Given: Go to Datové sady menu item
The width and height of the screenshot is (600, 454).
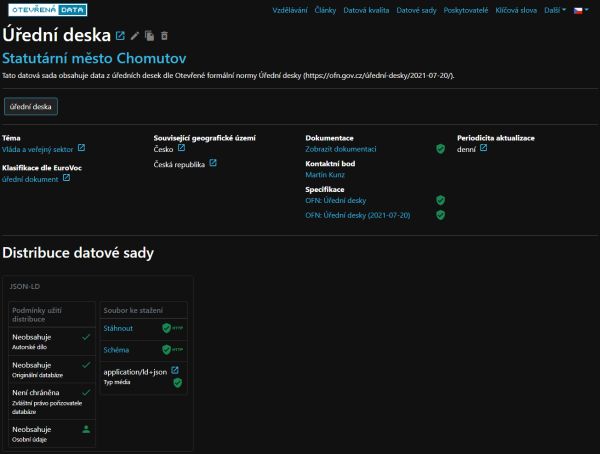Looking at the screenshot, I should click(x=416, y=10).
